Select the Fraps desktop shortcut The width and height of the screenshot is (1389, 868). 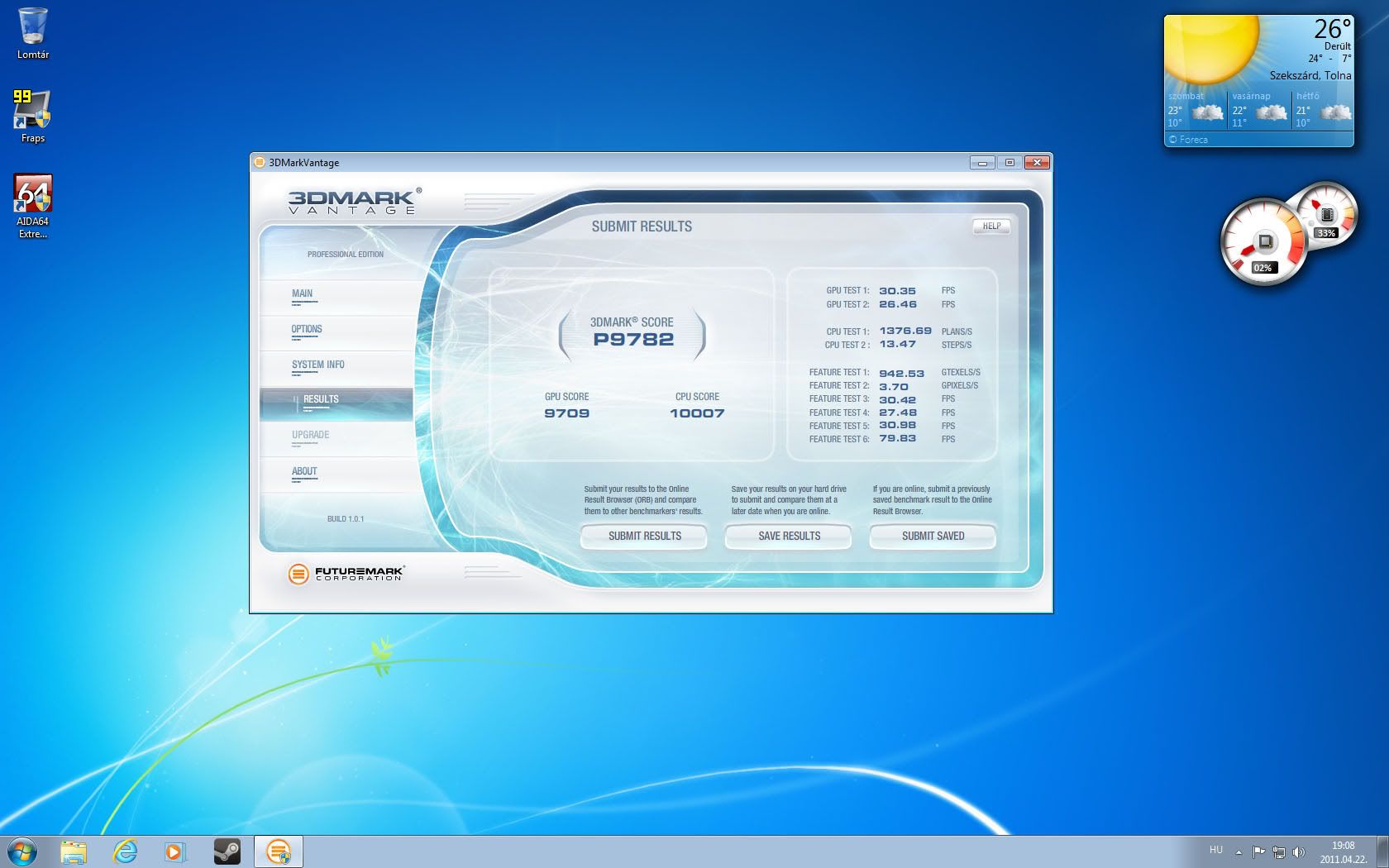click(32, 117)
